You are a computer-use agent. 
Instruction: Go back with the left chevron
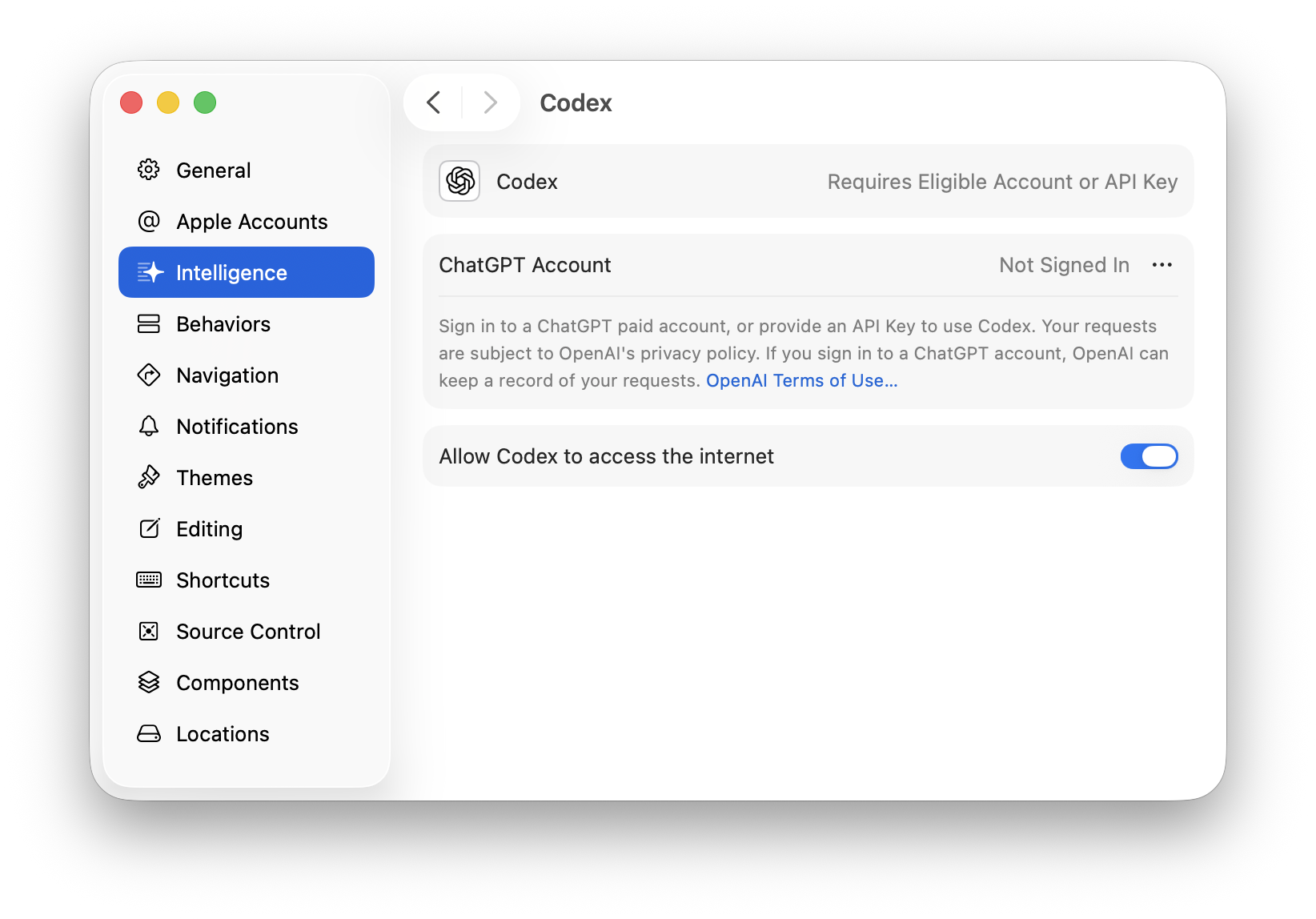point(434,102)
